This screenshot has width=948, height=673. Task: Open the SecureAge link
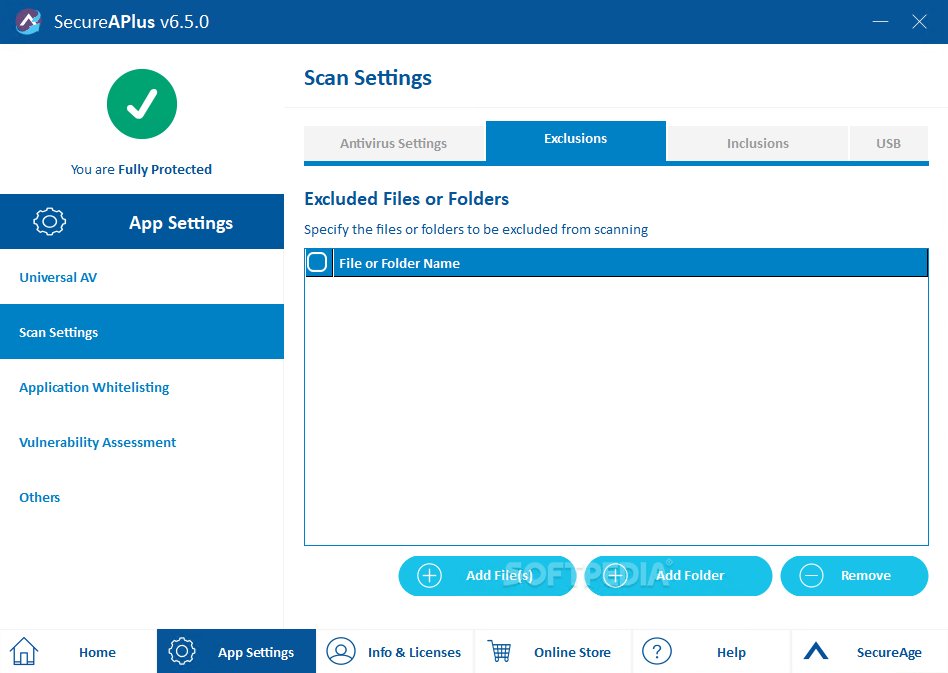coord(870,651)
